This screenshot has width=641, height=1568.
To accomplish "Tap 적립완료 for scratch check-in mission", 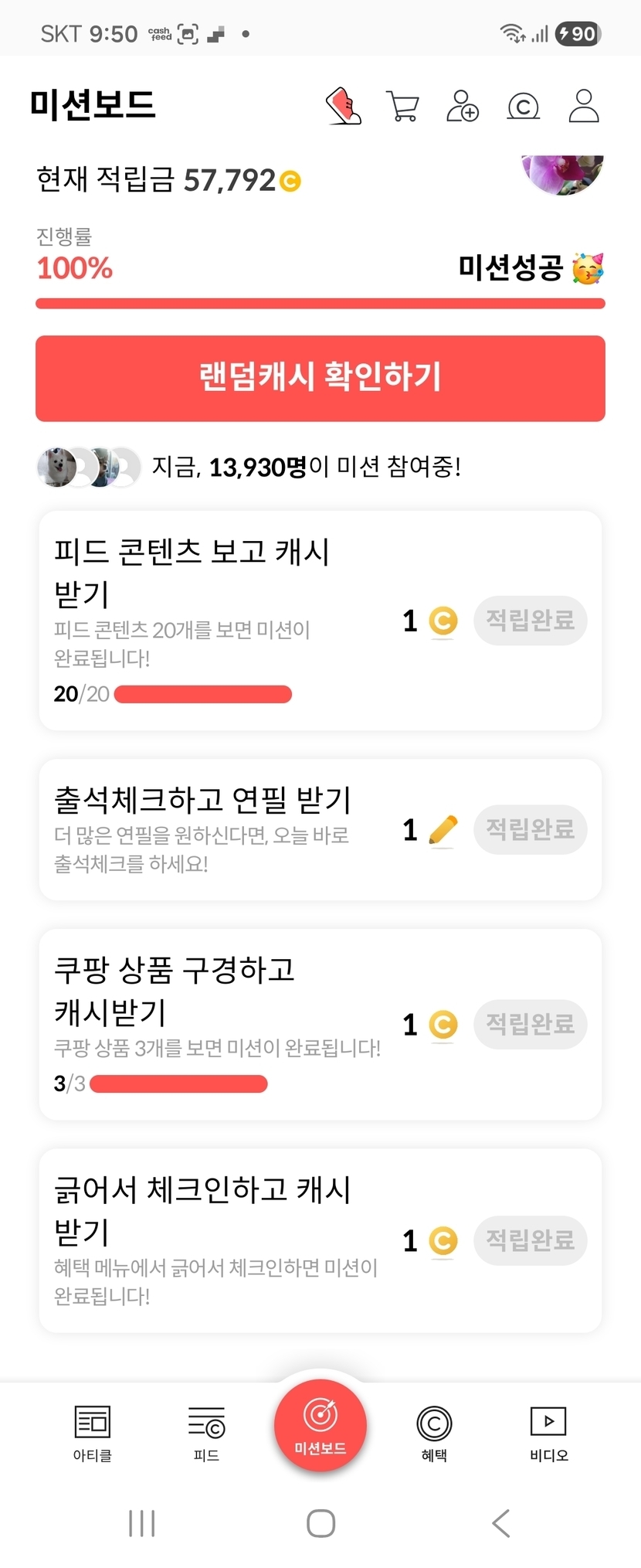I will (x=530, y=1241).
